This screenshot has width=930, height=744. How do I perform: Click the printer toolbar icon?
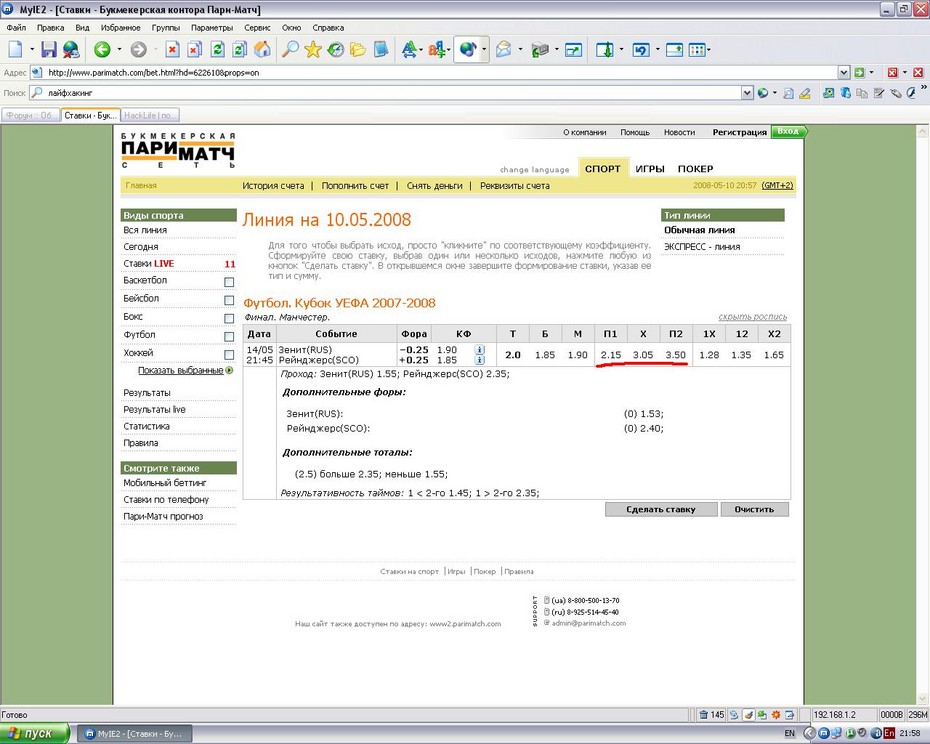(x=540, y=50)
